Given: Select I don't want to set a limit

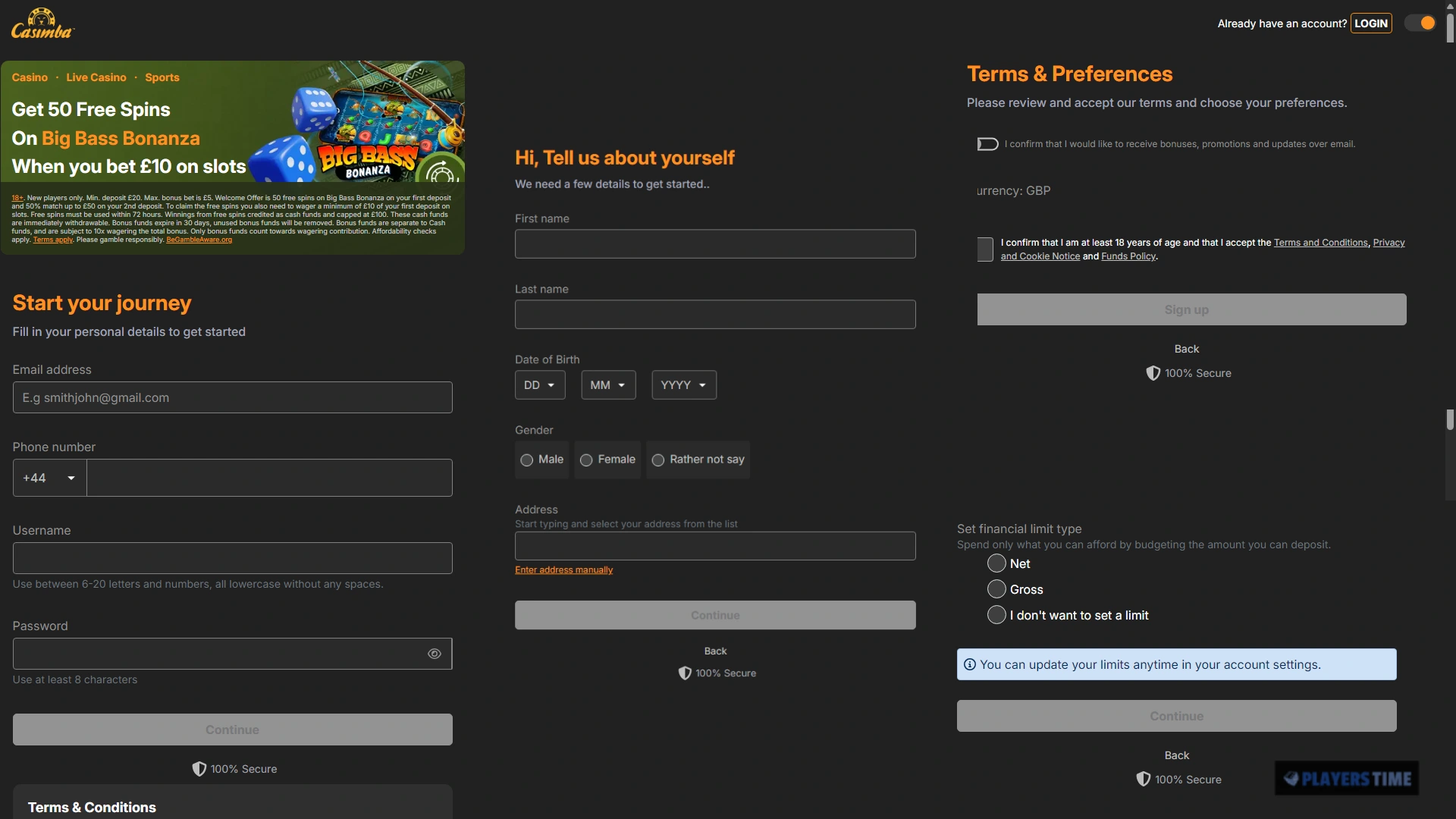Looking at the screenshot, I should (996, 615).
